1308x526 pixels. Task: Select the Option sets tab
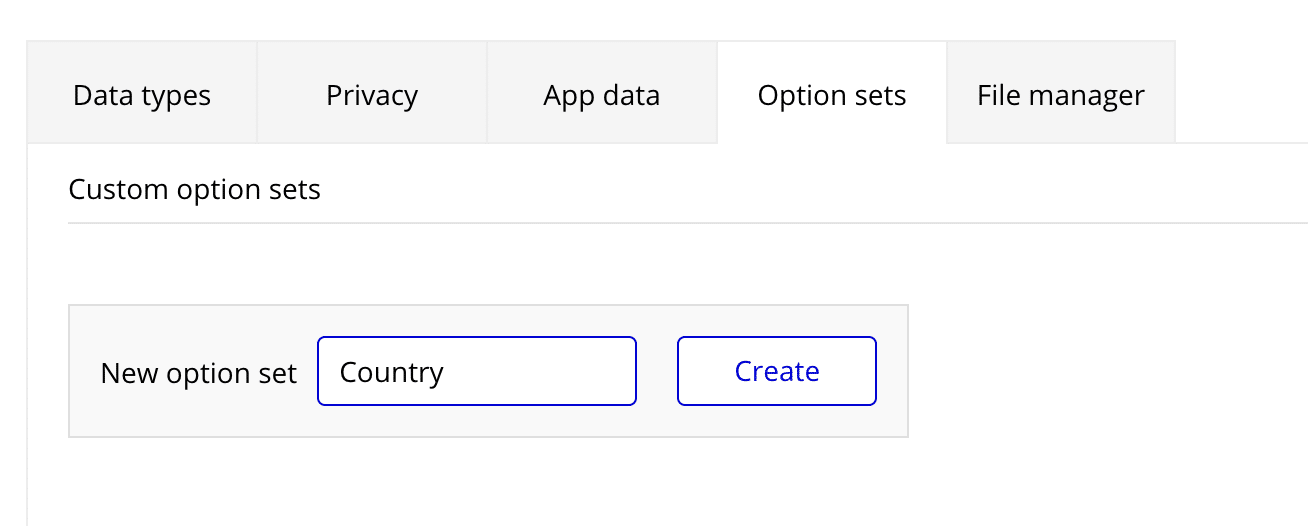pyautogui.click(x=832, y=95)
